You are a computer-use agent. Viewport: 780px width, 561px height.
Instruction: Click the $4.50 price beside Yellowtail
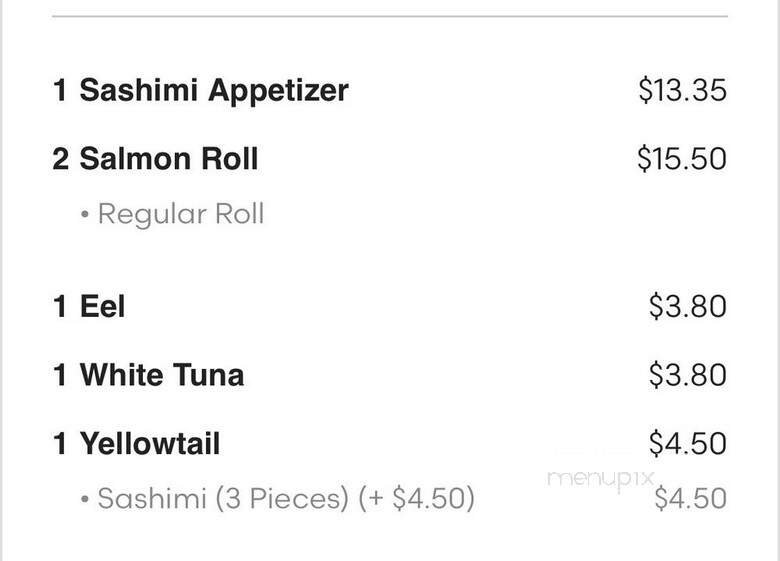point(687,443)
